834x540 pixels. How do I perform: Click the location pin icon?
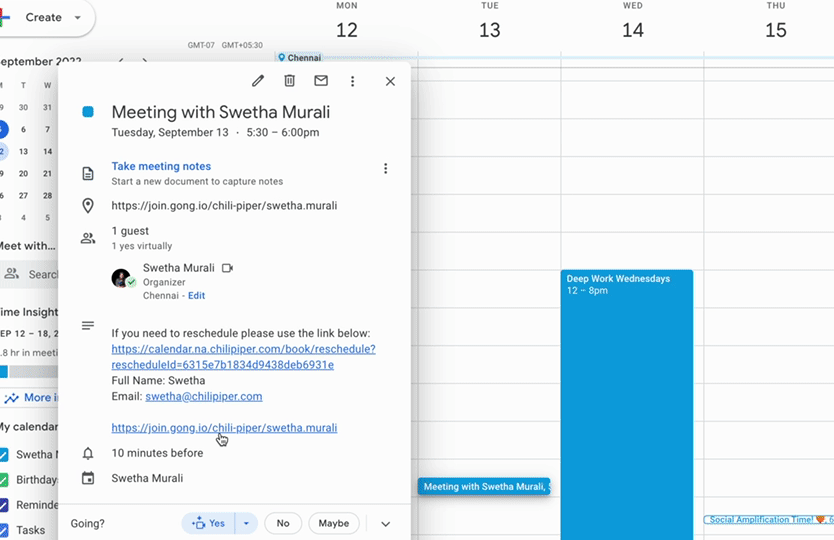[x=88, y=205]
